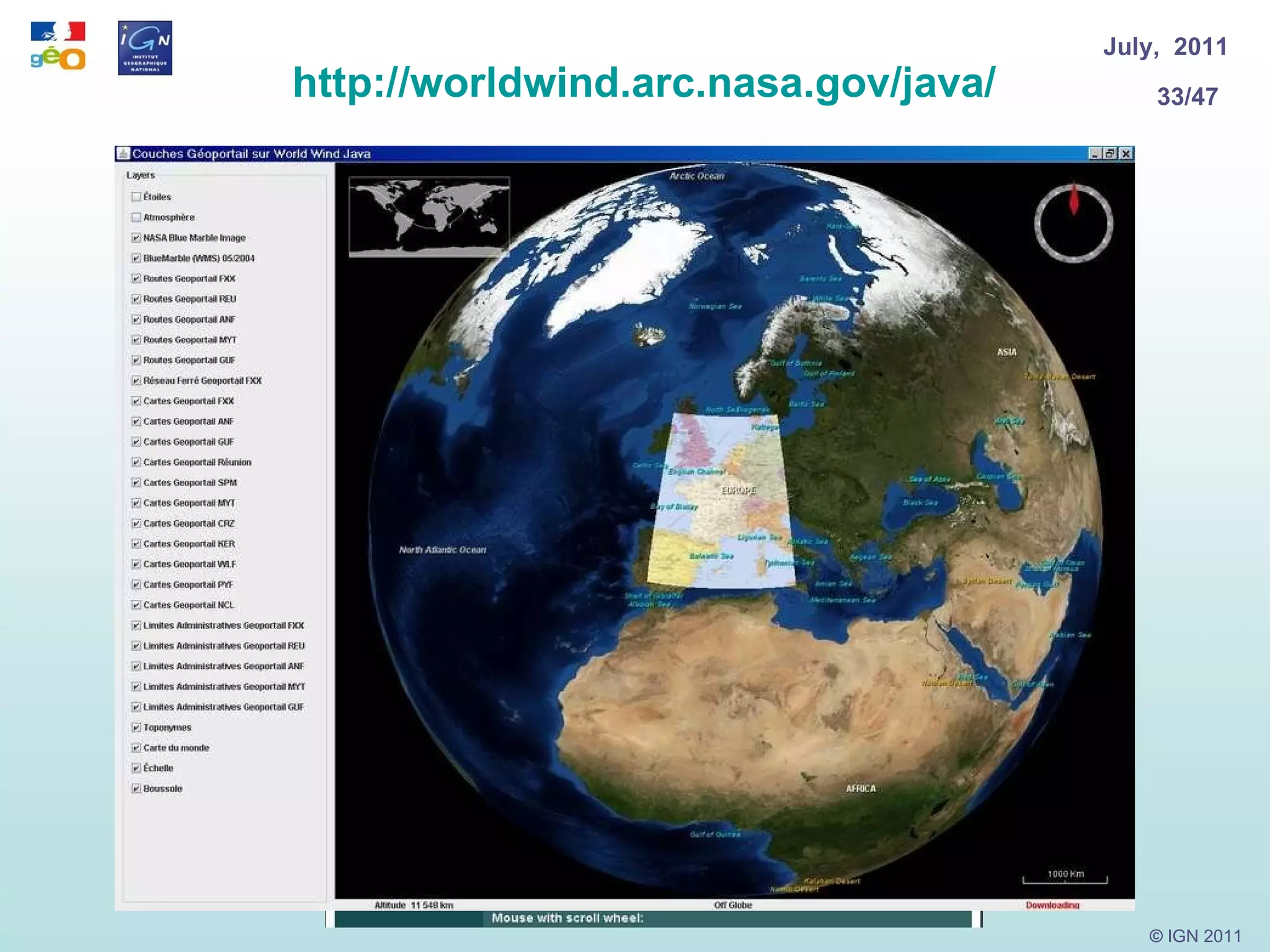
Task: Toggle Cartes Geoportail GUF checkbox
Action: click(x=136, y=442)
